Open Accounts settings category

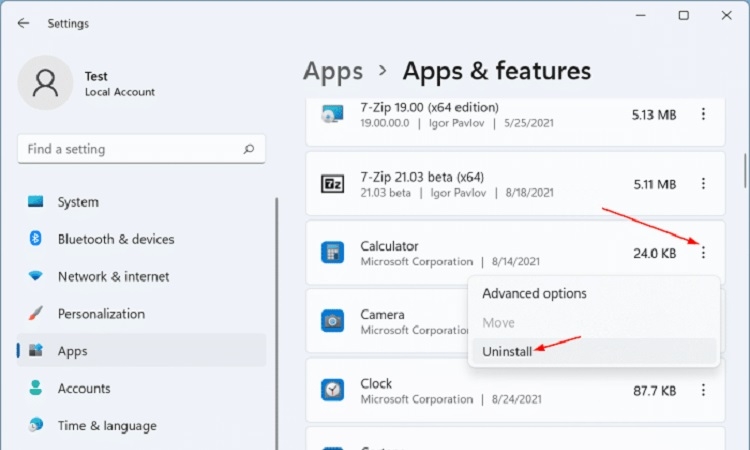click(x=141, y=388)
